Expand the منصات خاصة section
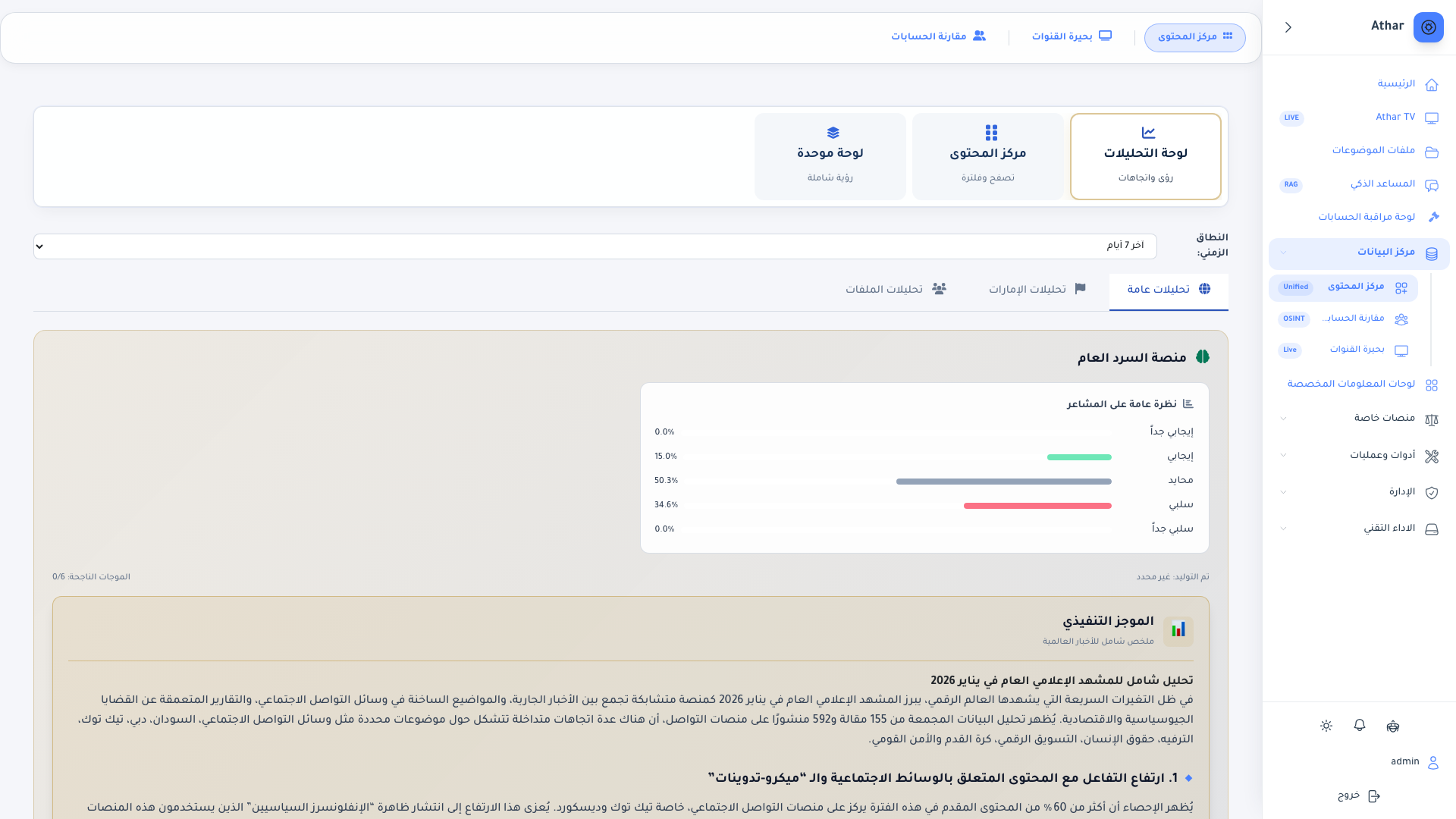The image size is (1456, 819). click(x=1384, y=418)
